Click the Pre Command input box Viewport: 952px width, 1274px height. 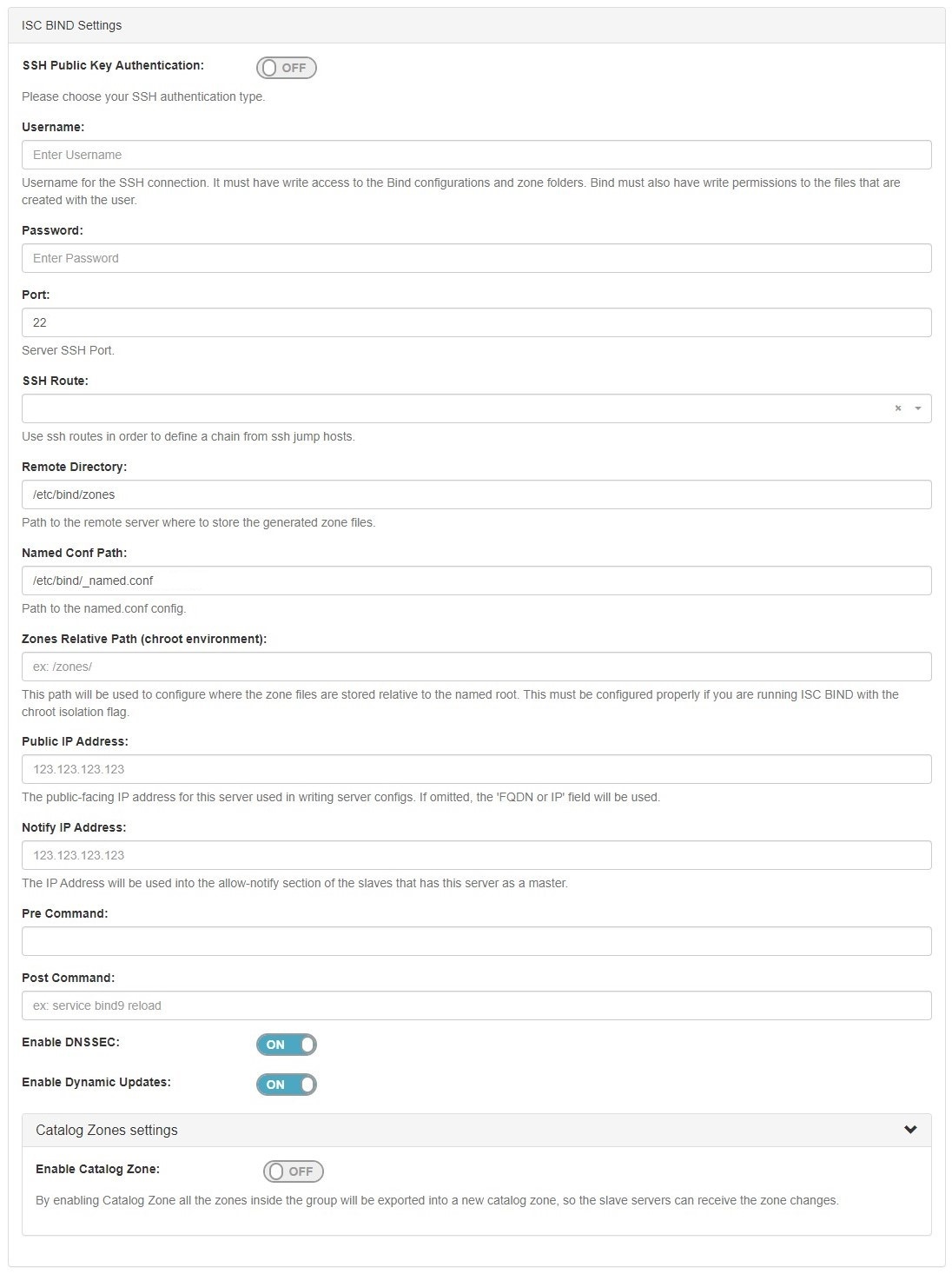coord(476,941)
